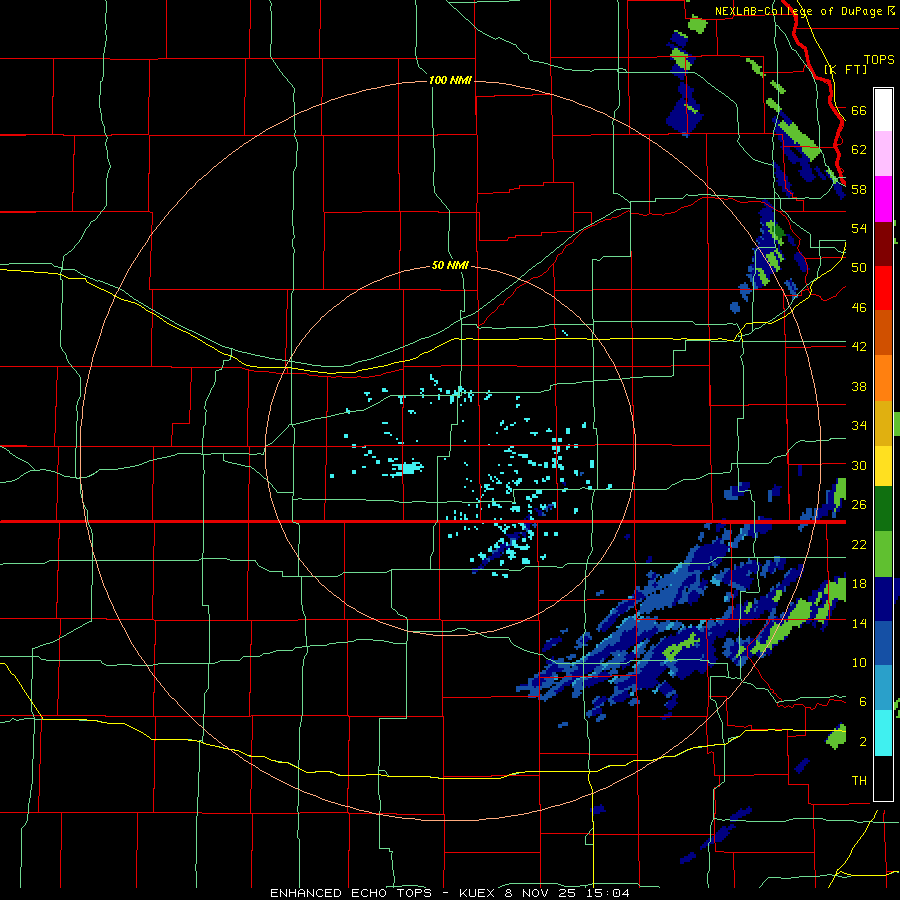Click the 38 legend scale value

859,386
